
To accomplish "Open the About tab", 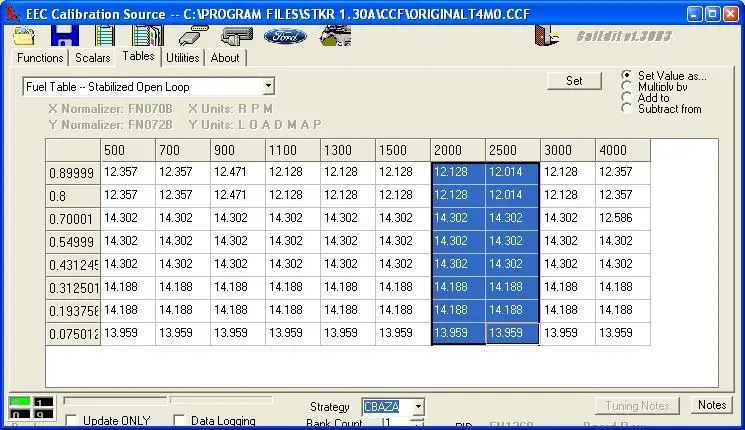I will [x=225, y=58].
